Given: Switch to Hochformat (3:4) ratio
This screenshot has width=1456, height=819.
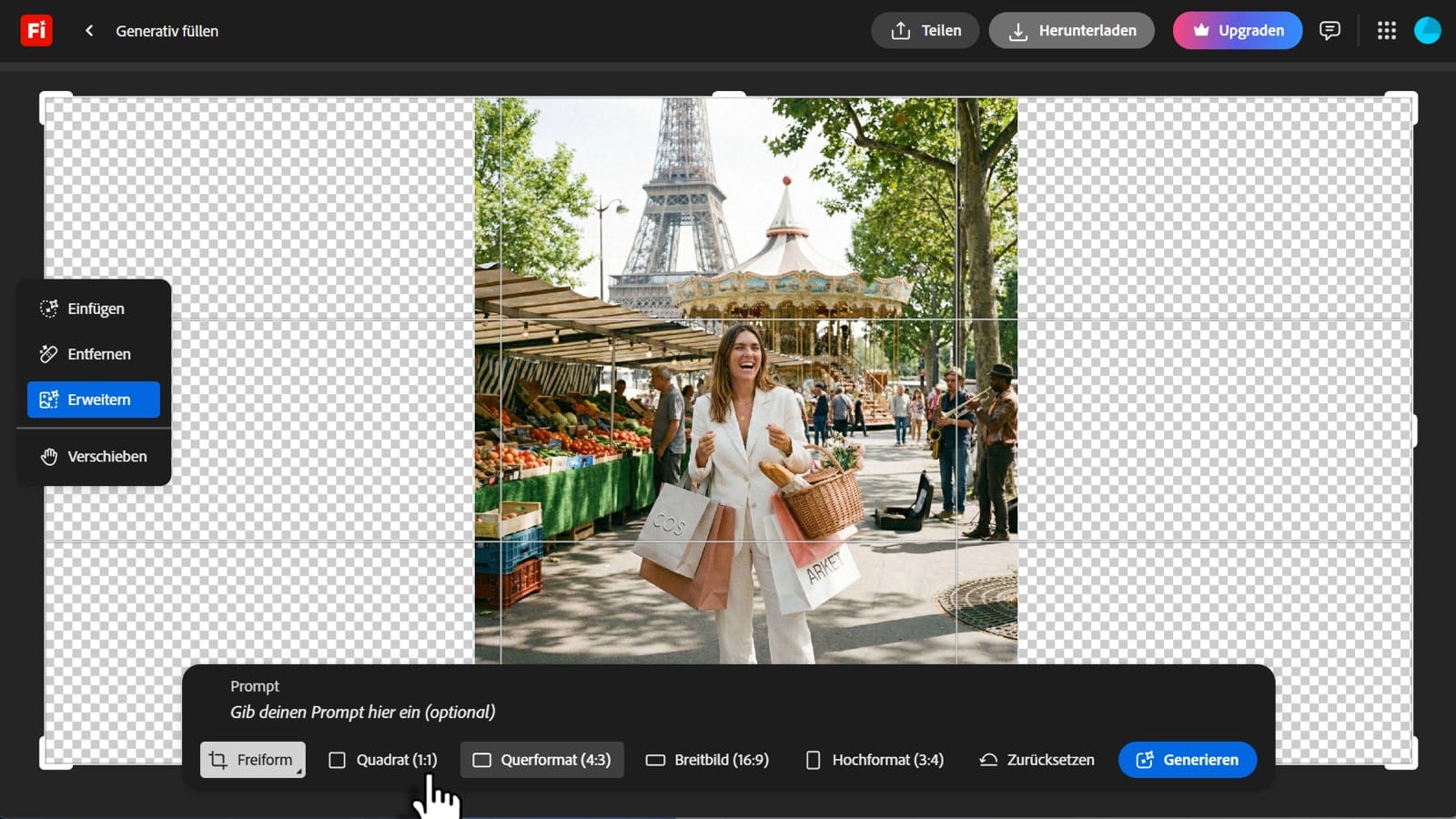Looking at the screenshot, I should [875, 759].
